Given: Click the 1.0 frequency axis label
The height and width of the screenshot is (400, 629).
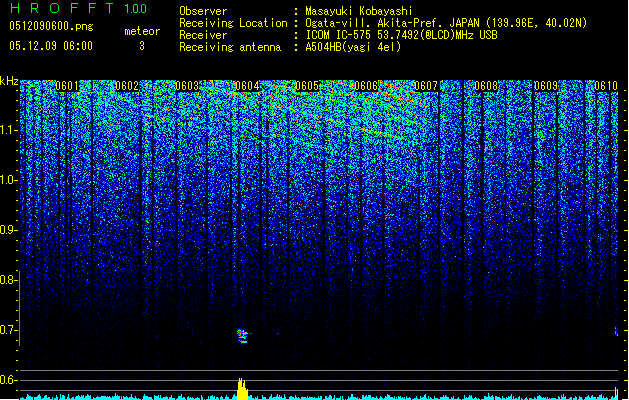Looking at the screenshot, I should pos(9,180).
